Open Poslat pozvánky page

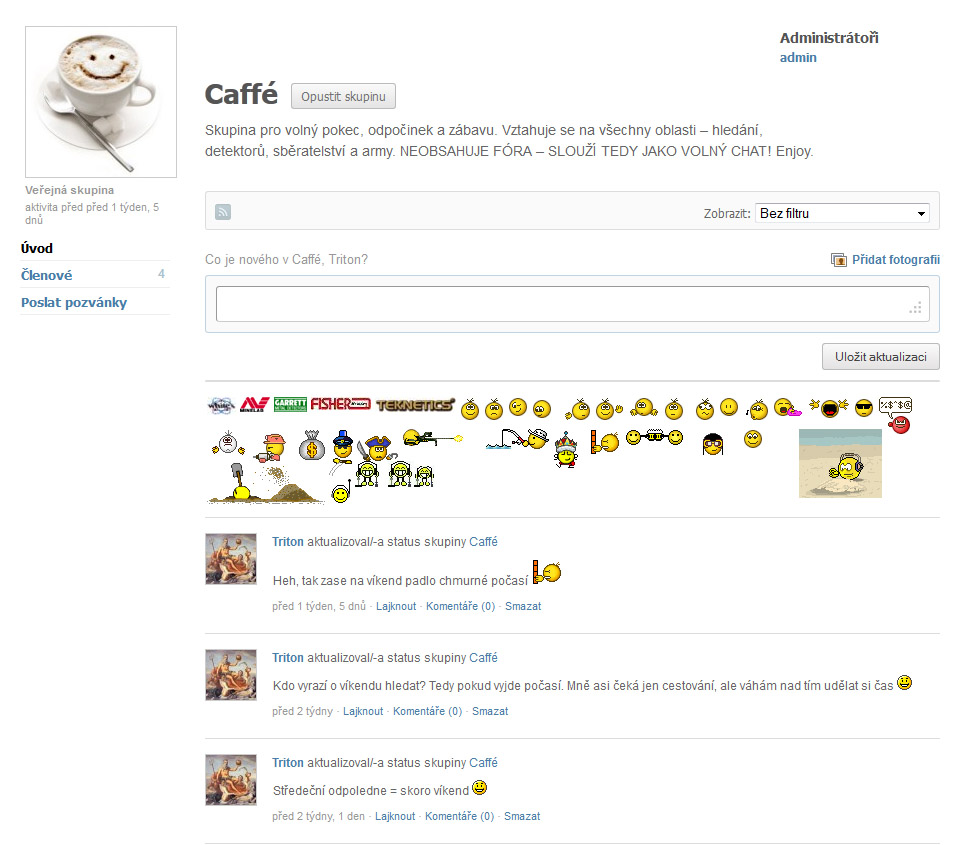click(74, 302)
